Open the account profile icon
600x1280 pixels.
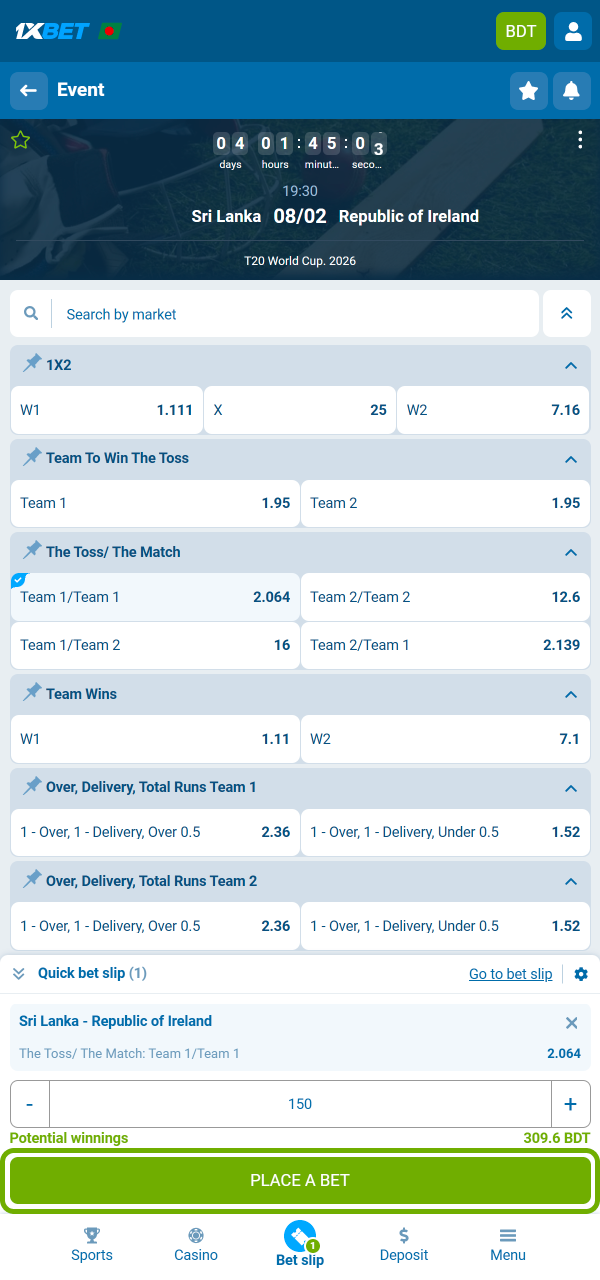click(572, 31)
